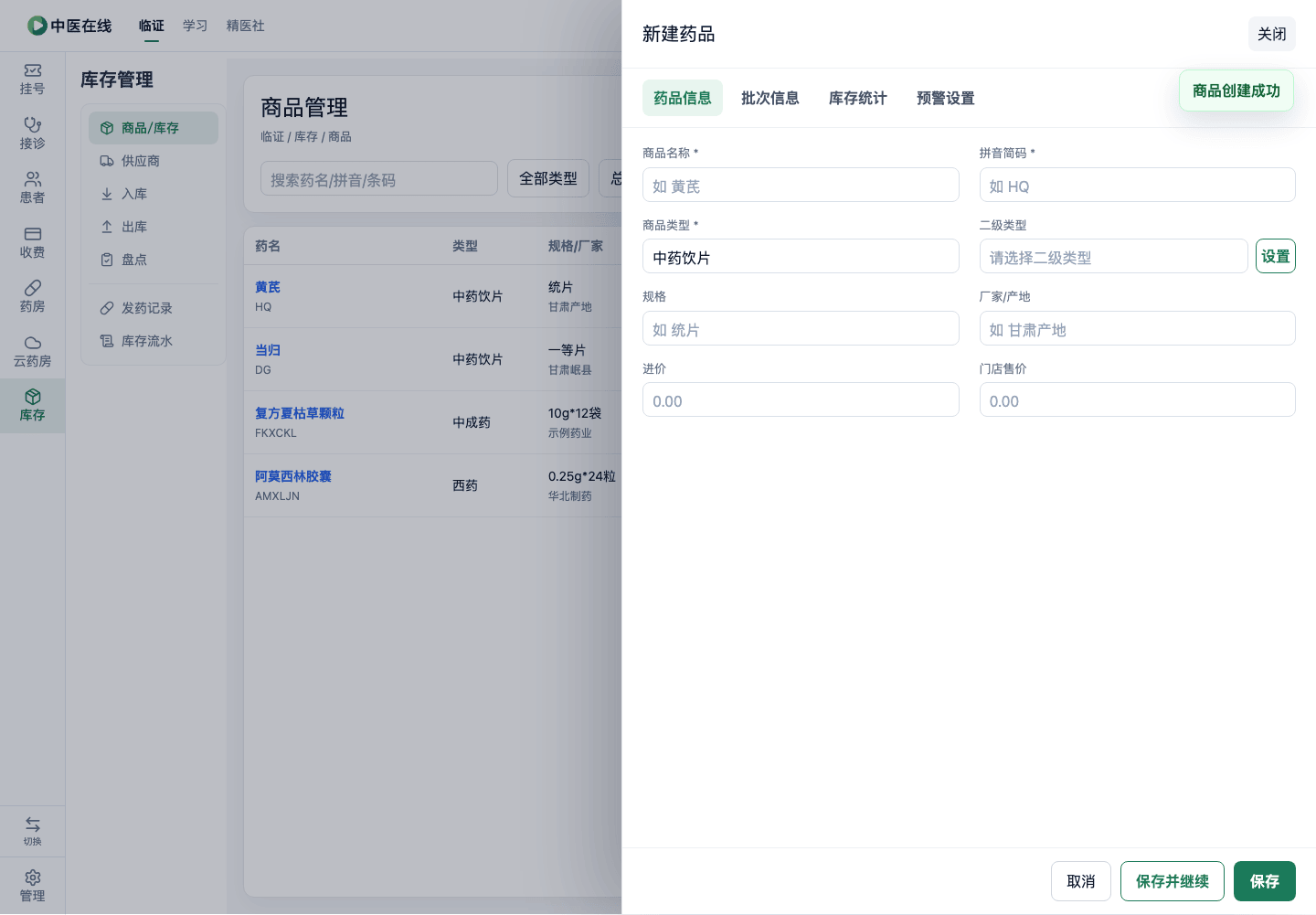Switch to the 精医社 top navigation tab

pyautogui.click(x=246, y=26)
